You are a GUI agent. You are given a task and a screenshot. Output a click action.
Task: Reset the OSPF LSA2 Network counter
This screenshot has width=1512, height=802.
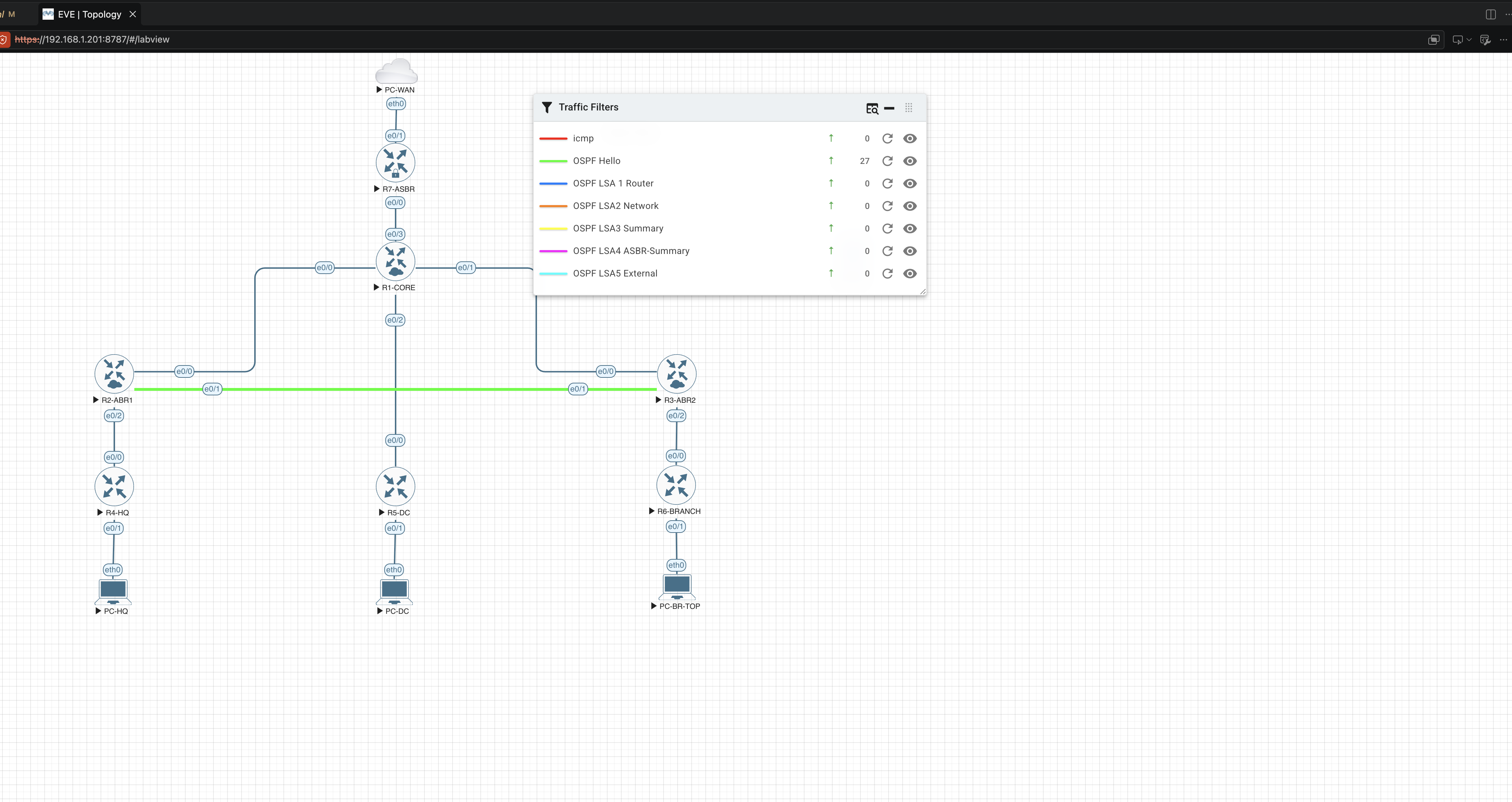coord(888,206)
